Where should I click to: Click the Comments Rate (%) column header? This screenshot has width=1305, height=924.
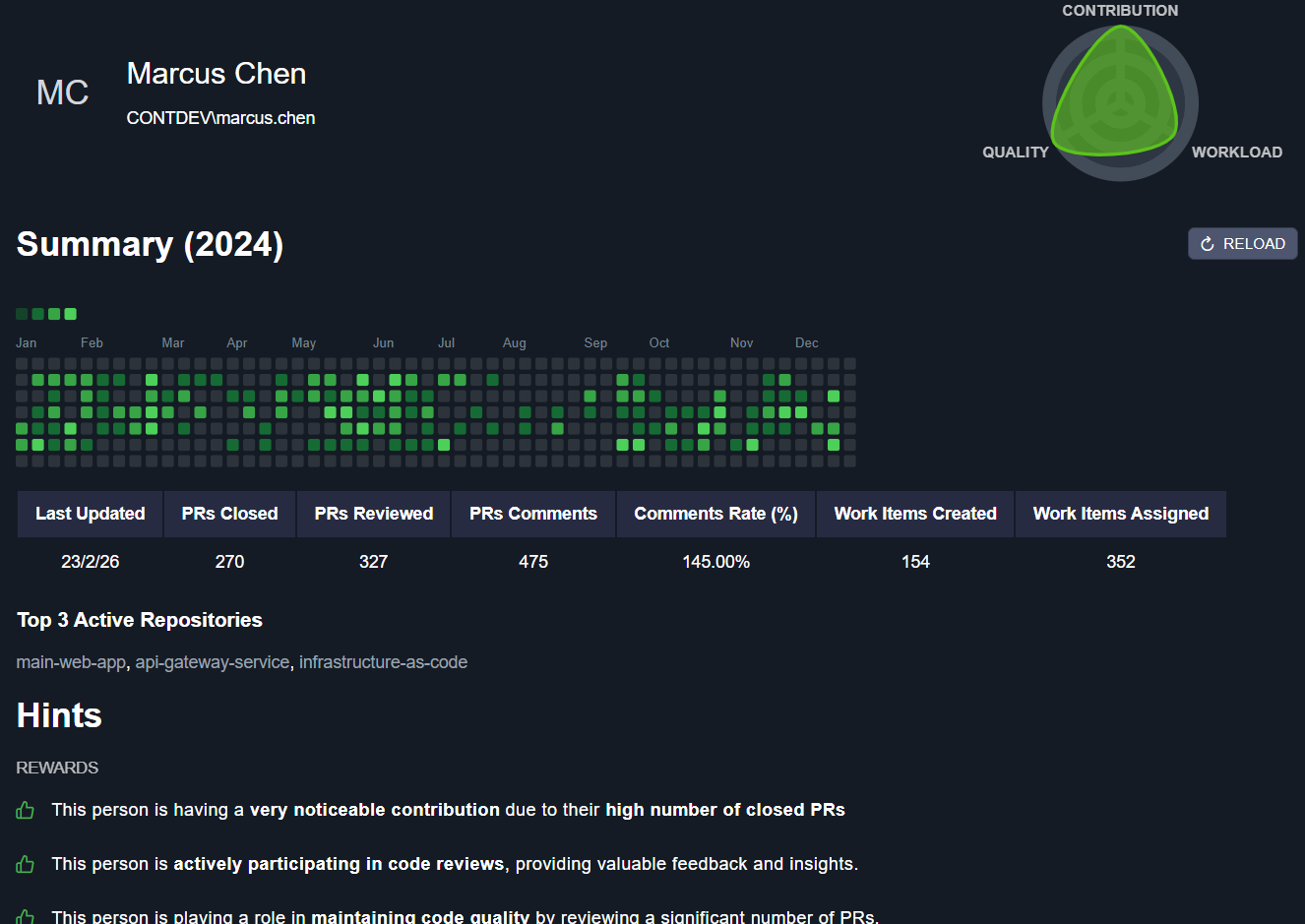coord(715,514)
